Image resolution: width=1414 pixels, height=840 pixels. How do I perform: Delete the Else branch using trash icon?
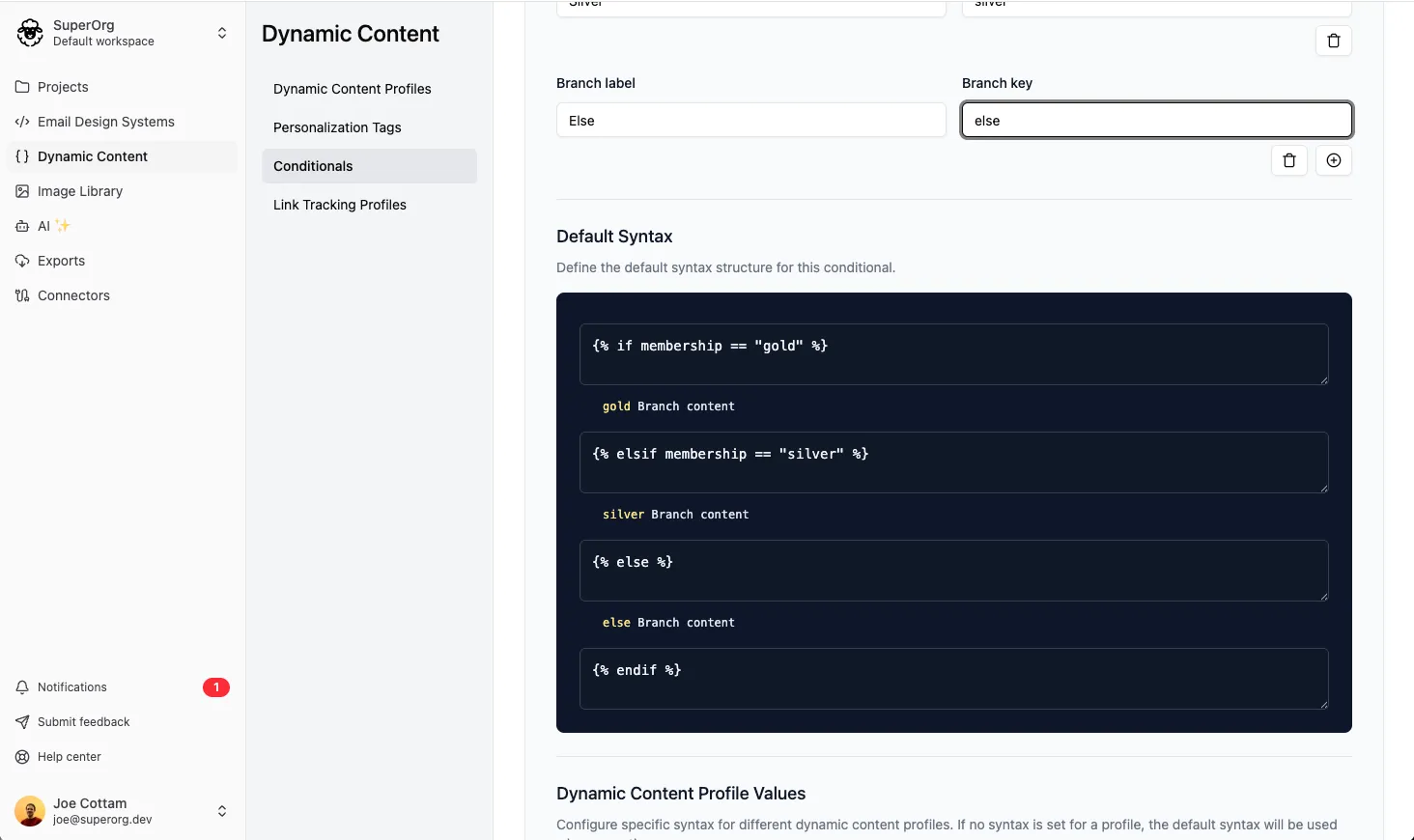tap(1289, 160)
